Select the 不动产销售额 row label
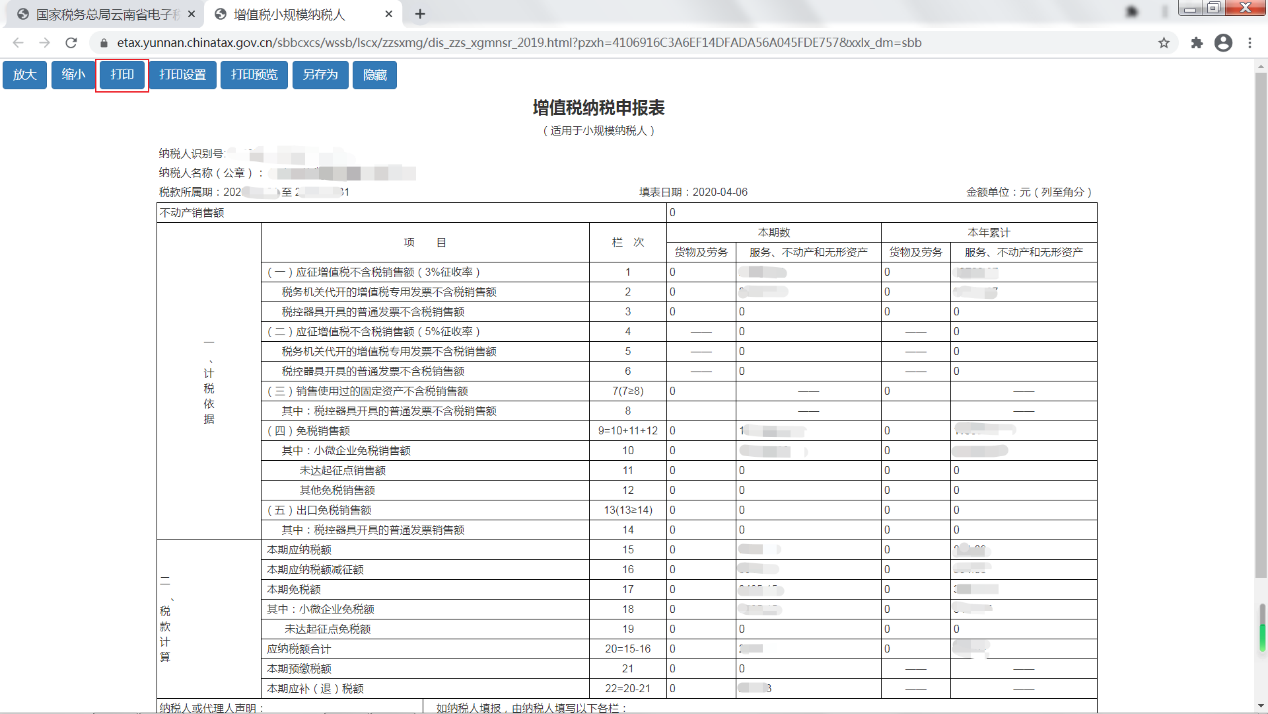The height and width of the screenshot is (714, 1268). pos(192,213)
